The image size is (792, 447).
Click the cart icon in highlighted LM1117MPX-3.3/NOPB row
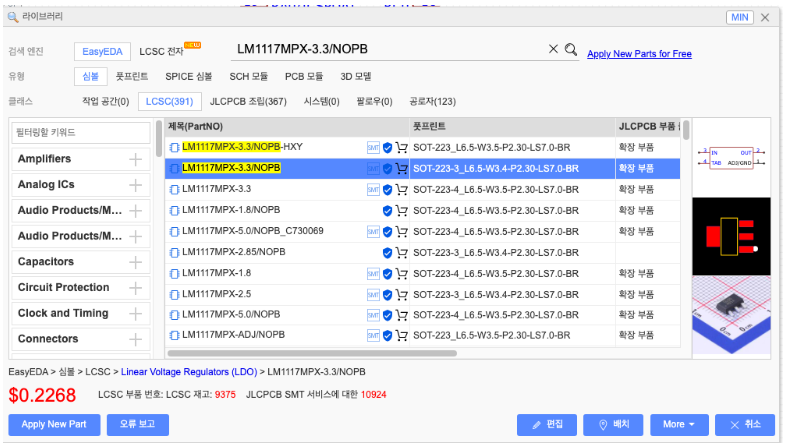click(x=402, y=169)
